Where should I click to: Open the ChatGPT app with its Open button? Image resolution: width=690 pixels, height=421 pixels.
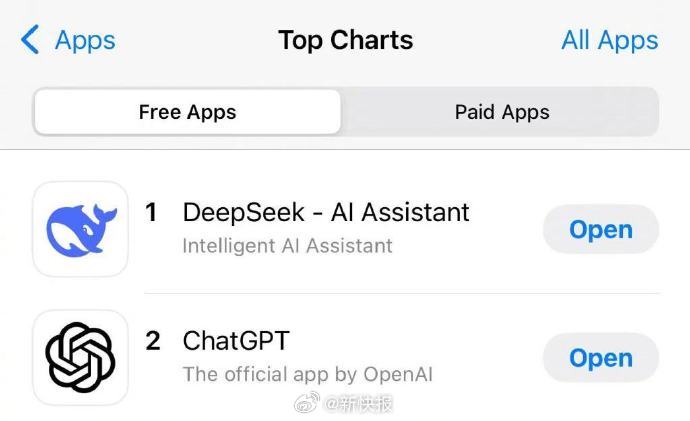[601, 358]
